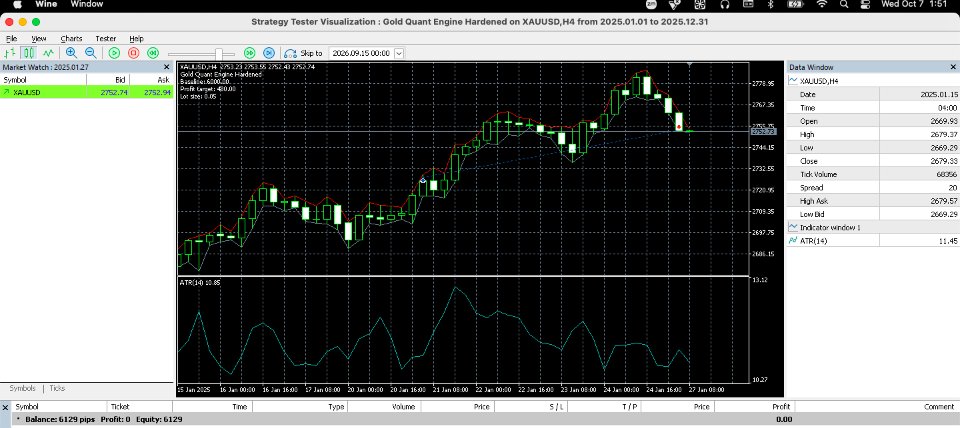Open the View menu

[39, 39]
